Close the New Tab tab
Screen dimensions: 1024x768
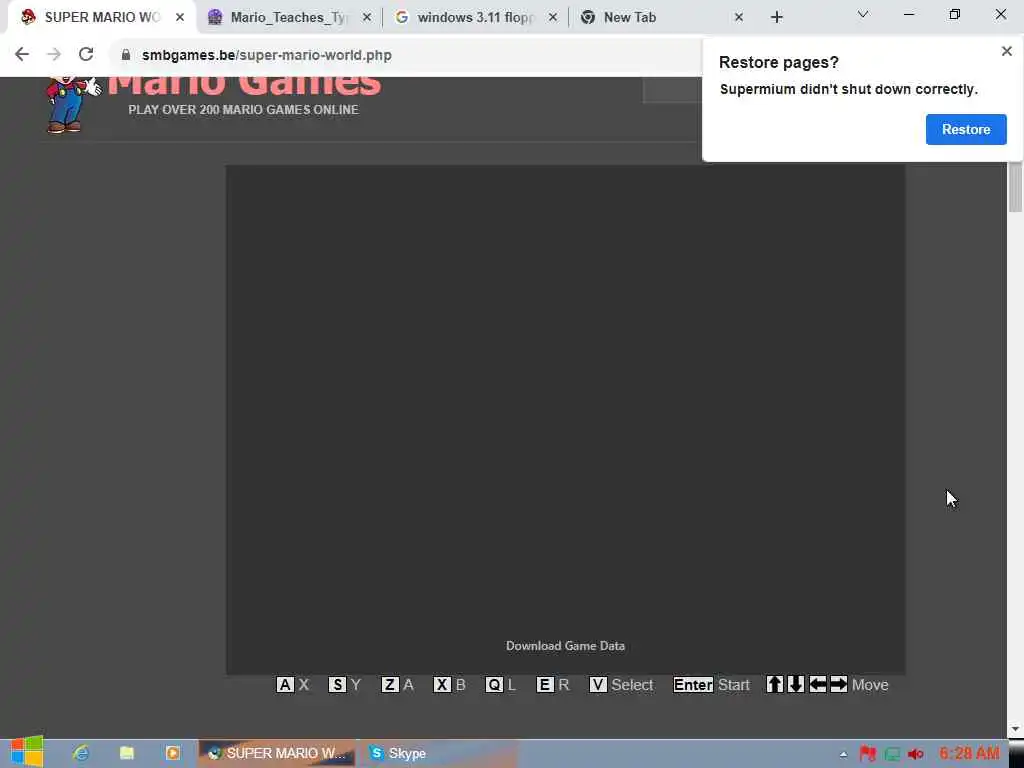pyautogui.click(x=739, y=18)
